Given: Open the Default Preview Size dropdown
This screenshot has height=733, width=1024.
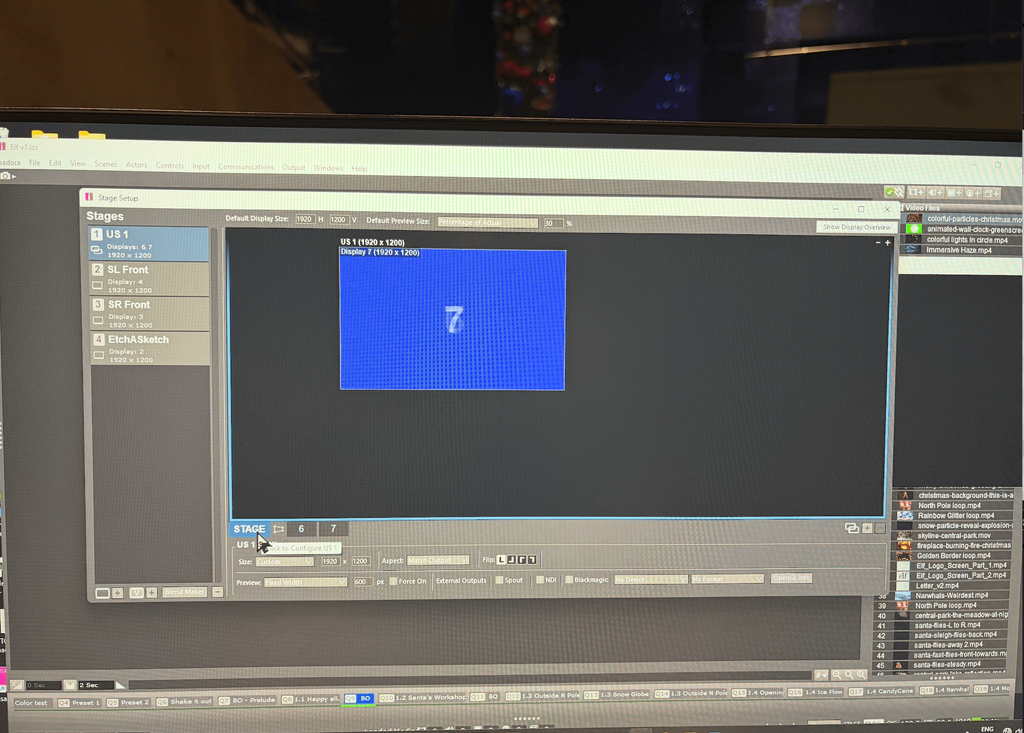Looking at the screenshot, I should tap(487, 222).
